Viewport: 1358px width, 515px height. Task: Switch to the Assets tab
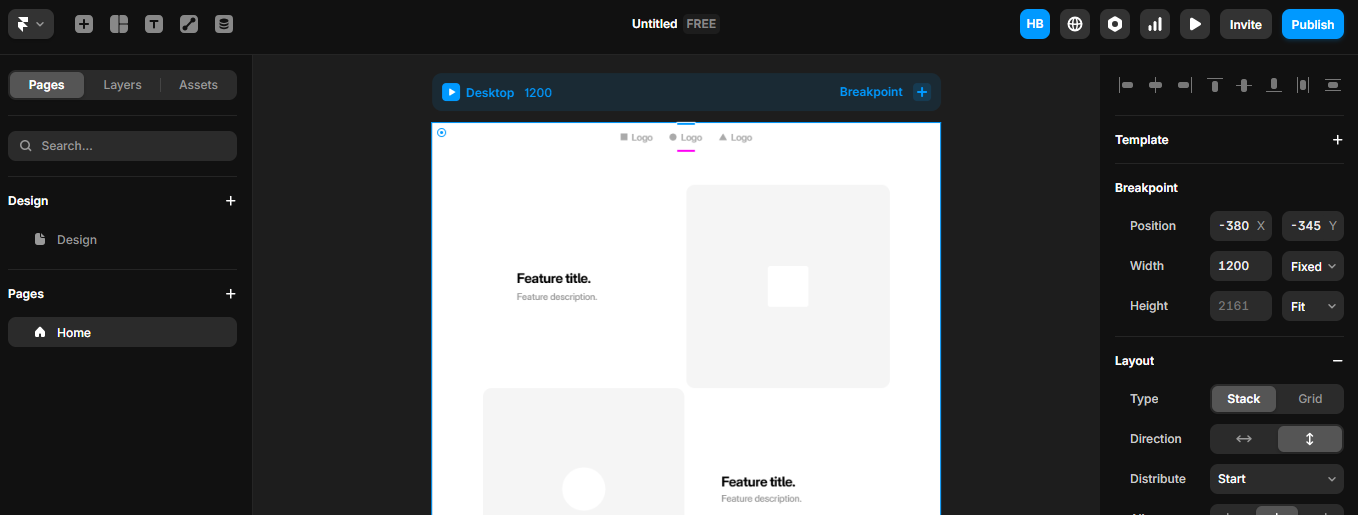point(198,85)
